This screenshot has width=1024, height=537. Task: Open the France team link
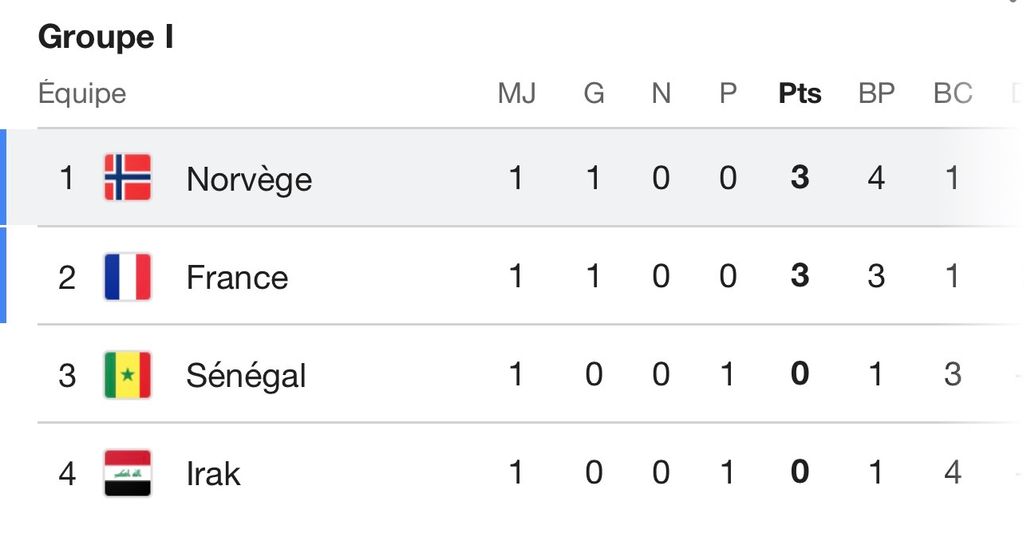(x=237, y=277)
